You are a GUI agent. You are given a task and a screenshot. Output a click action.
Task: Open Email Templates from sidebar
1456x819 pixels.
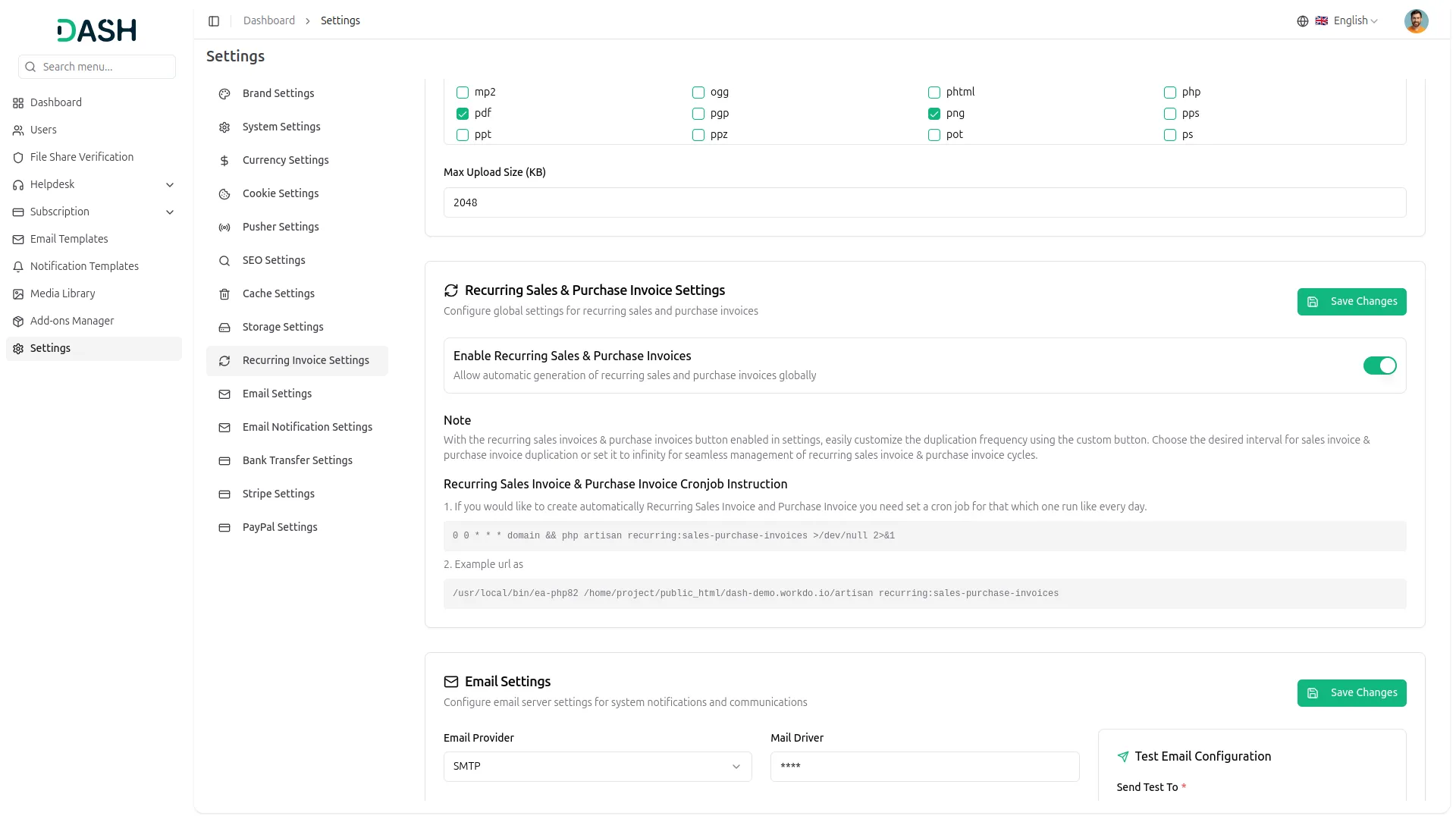69,239
